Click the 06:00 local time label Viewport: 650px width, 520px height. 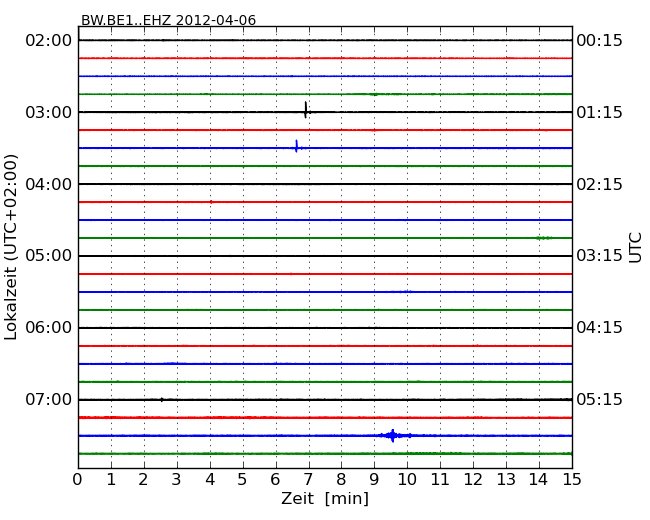click(49, 328)
